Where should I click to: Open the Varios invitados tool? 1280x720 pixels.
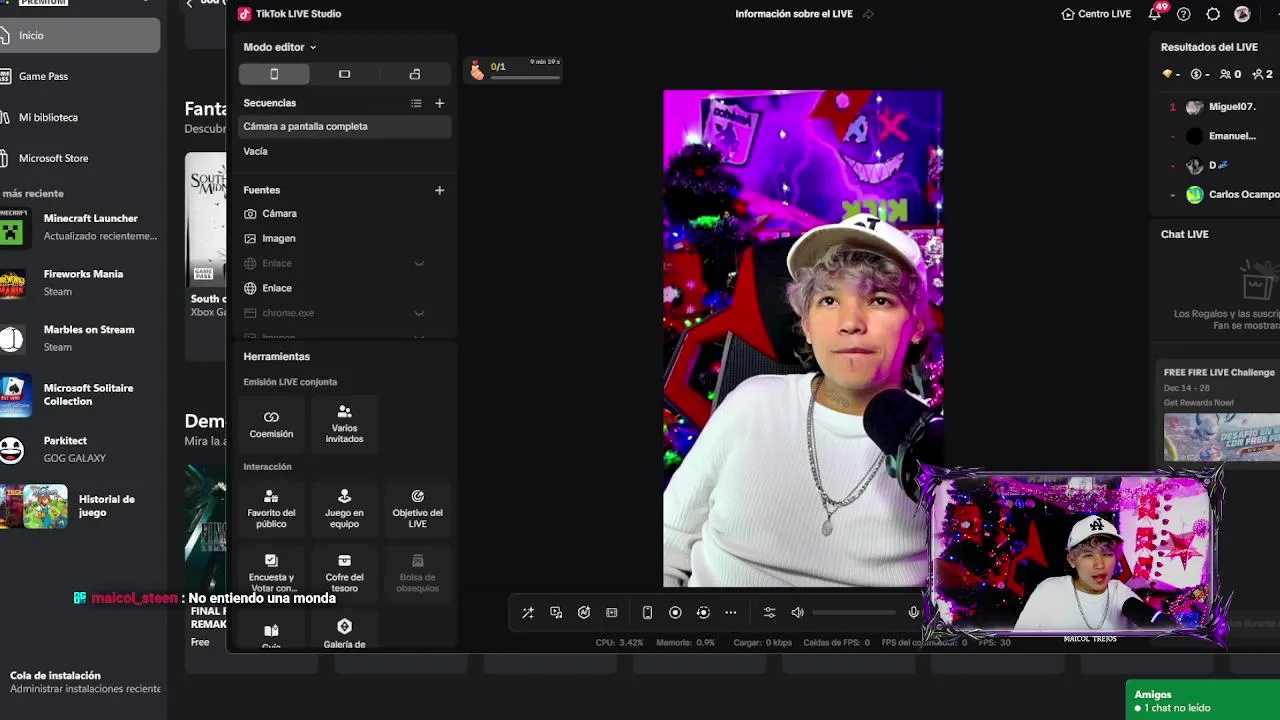pyautogui.click(x=344, y=424)
